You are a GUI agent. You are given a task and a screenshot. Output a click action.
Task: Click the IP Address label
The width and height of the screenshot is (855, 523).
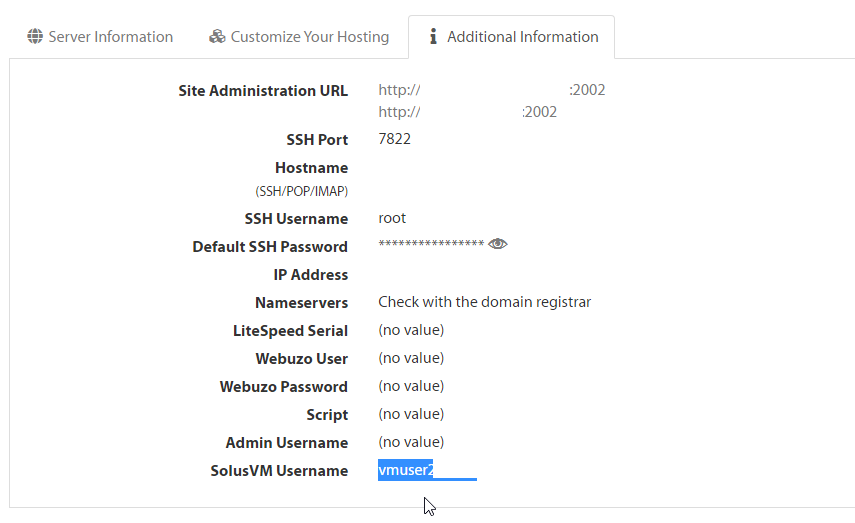point(310,275)
